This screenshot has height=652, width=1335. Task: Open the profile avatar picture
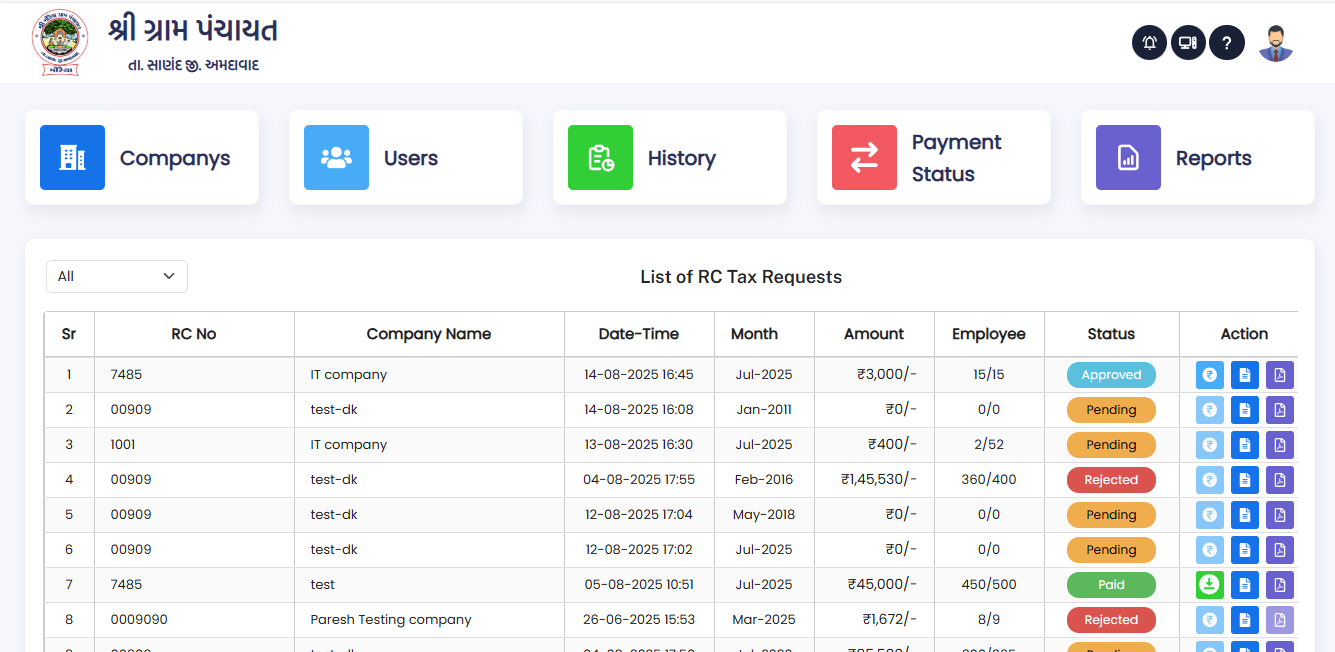1275,42
